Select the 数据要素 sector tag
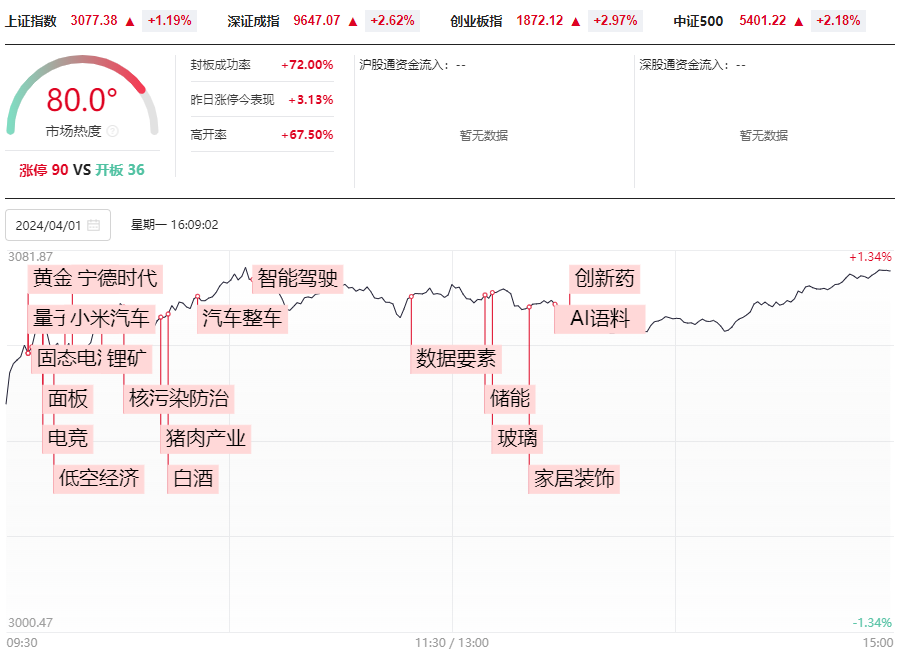The height and width of the screenshot is (661, 910). click(x=456, y=359)
